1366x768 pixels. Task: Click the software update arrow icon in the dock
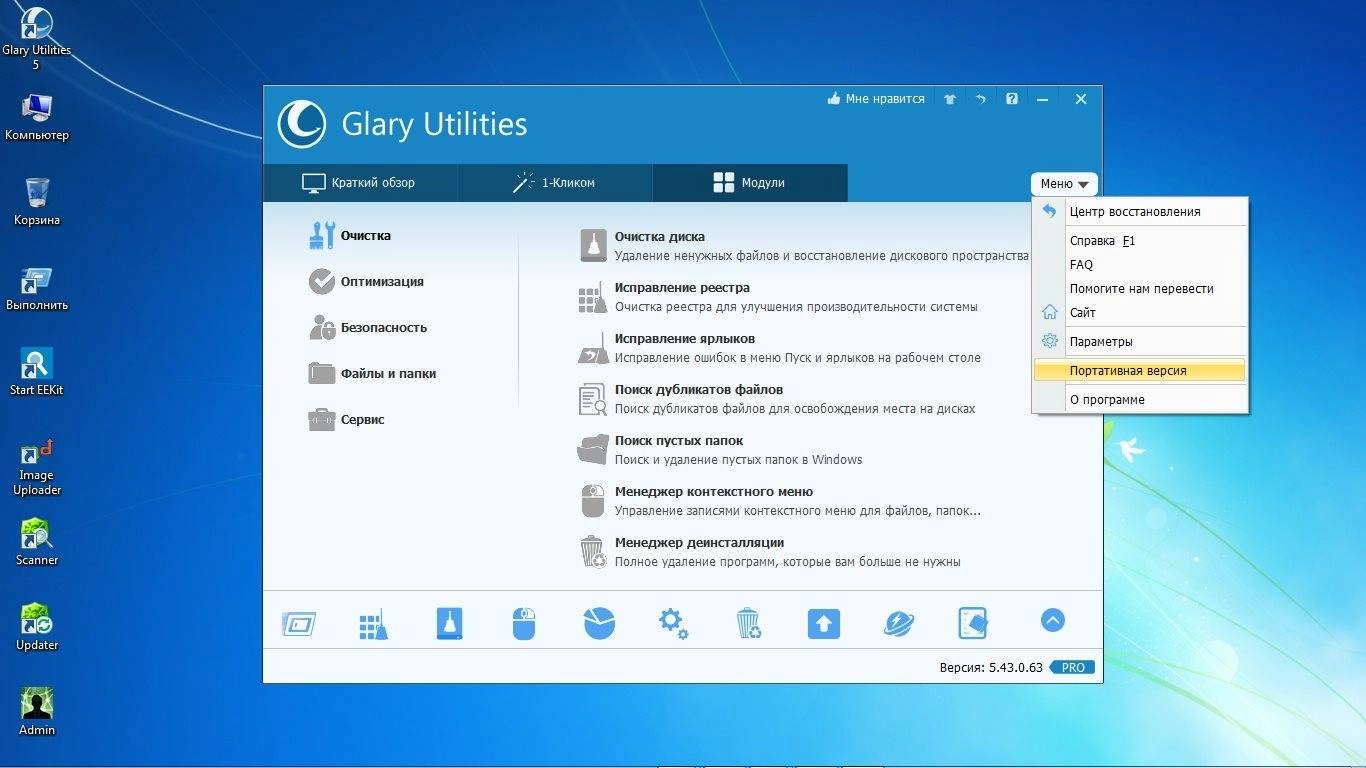824,623
